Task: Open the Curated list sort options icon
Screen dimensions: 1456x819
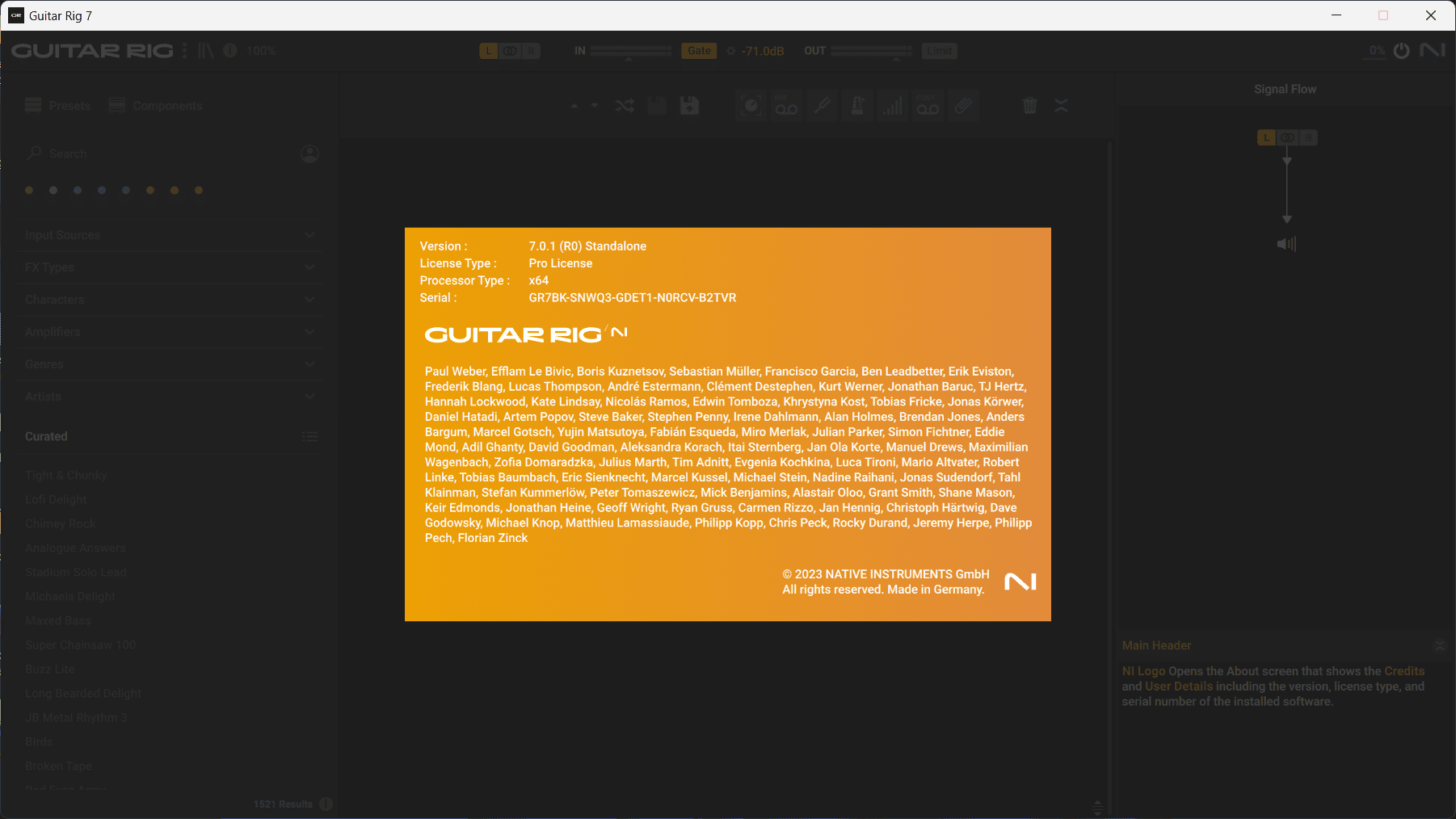Action: [x=310, y=436]
